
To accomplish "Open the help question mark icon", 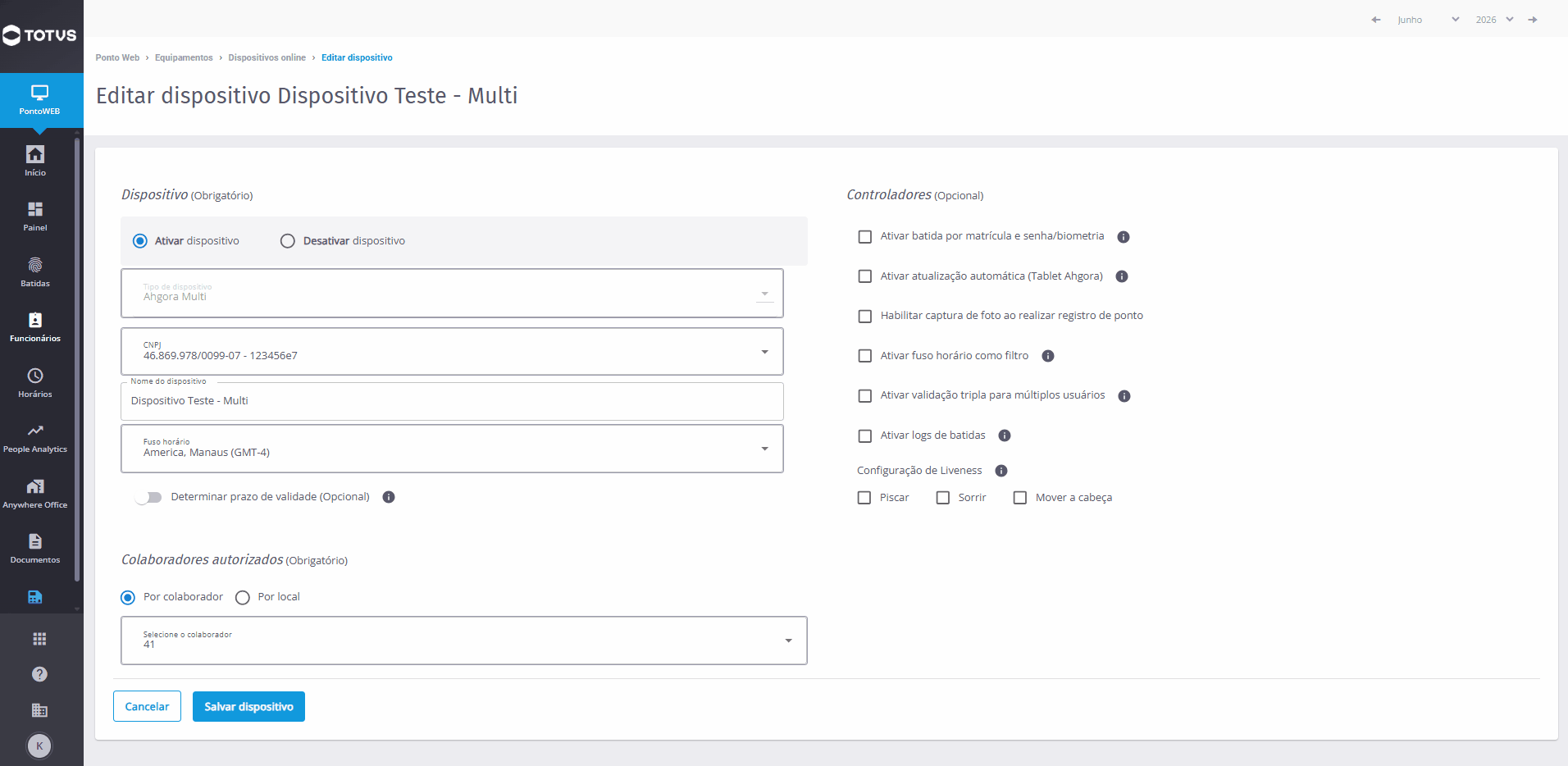I will coord(39,674).
